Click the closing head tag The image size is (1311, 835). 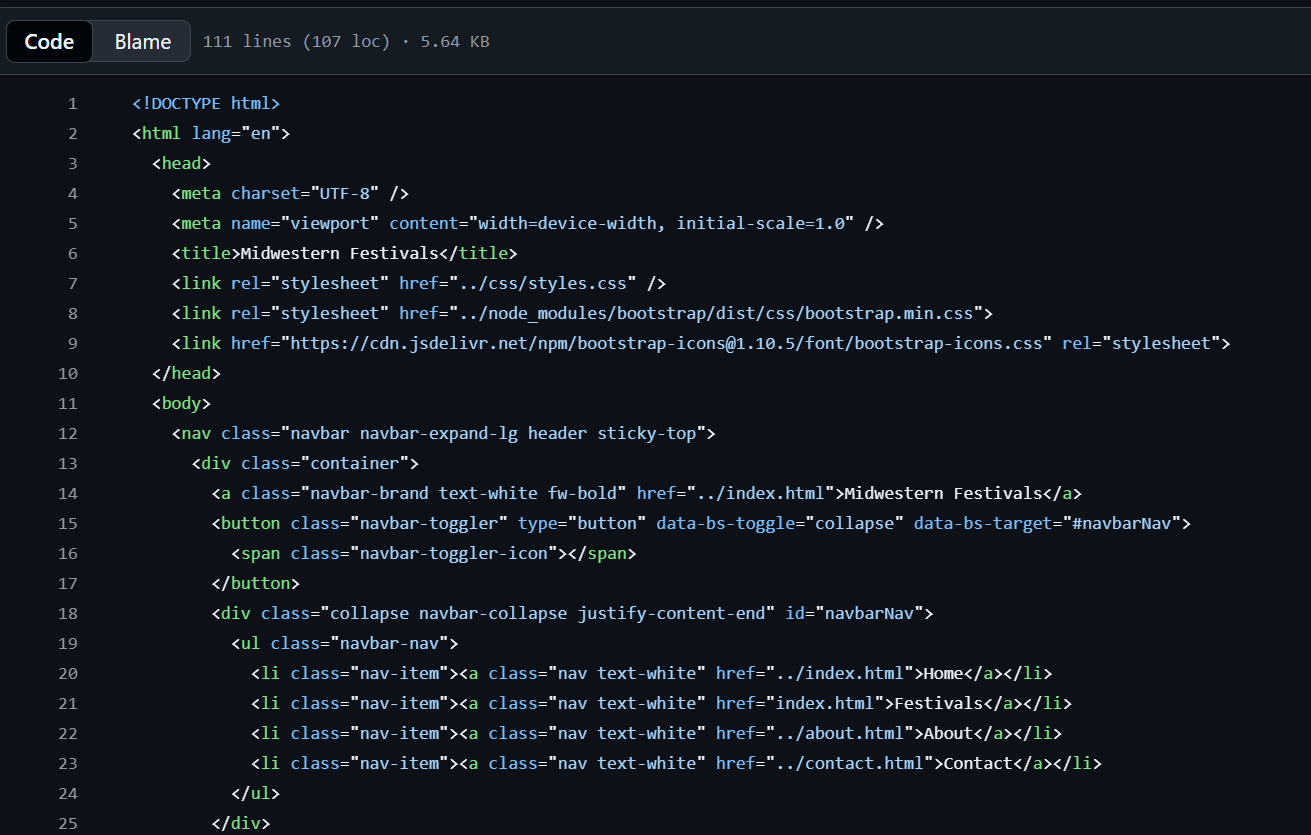[x=186, y=373]
